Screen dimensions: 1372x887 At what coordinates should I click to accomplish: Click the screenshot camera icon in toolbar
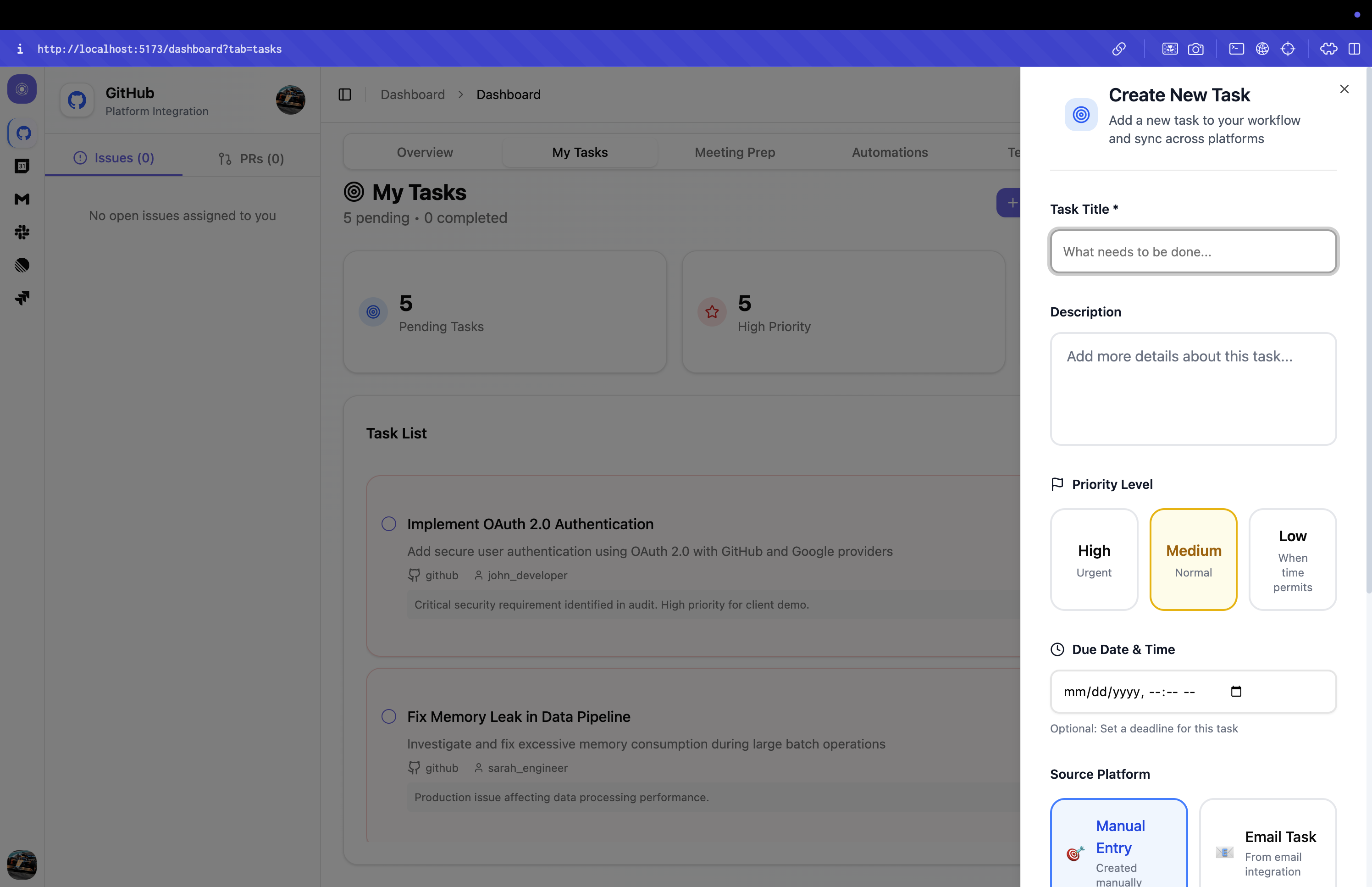[x=1195, y=49]
